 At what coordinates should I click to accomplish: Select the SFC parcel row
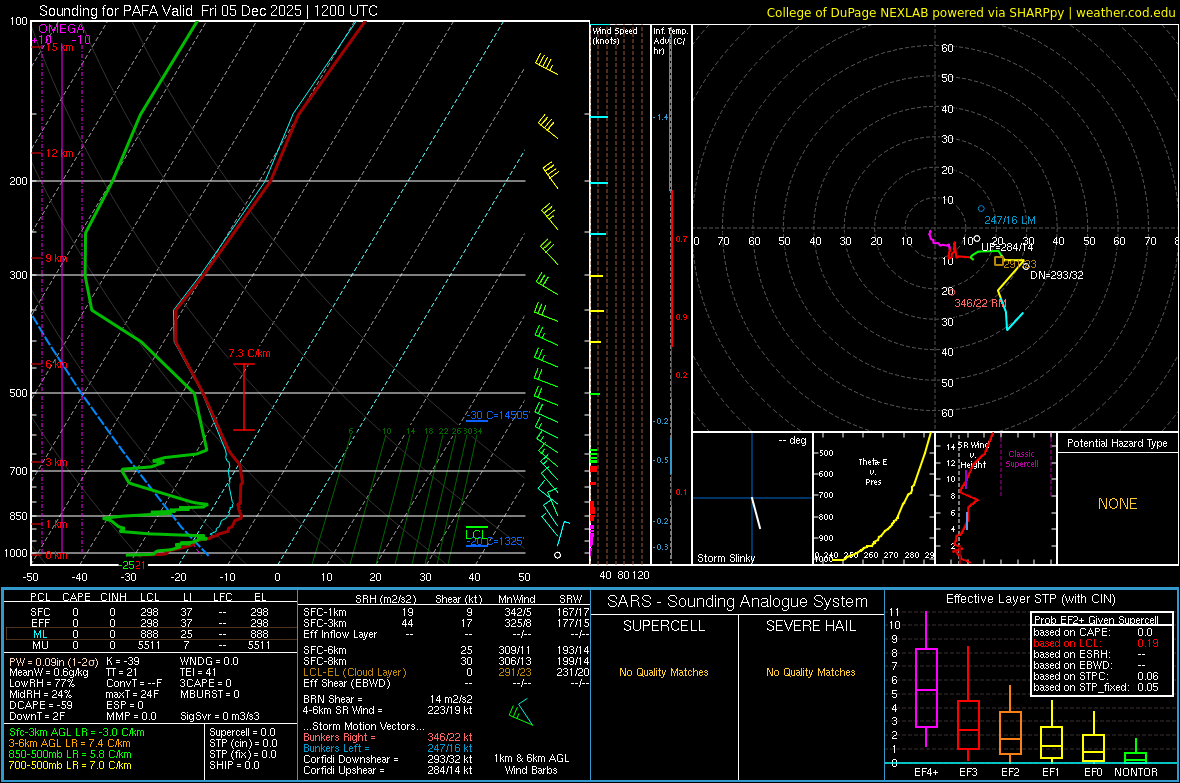tap(150, 612)
